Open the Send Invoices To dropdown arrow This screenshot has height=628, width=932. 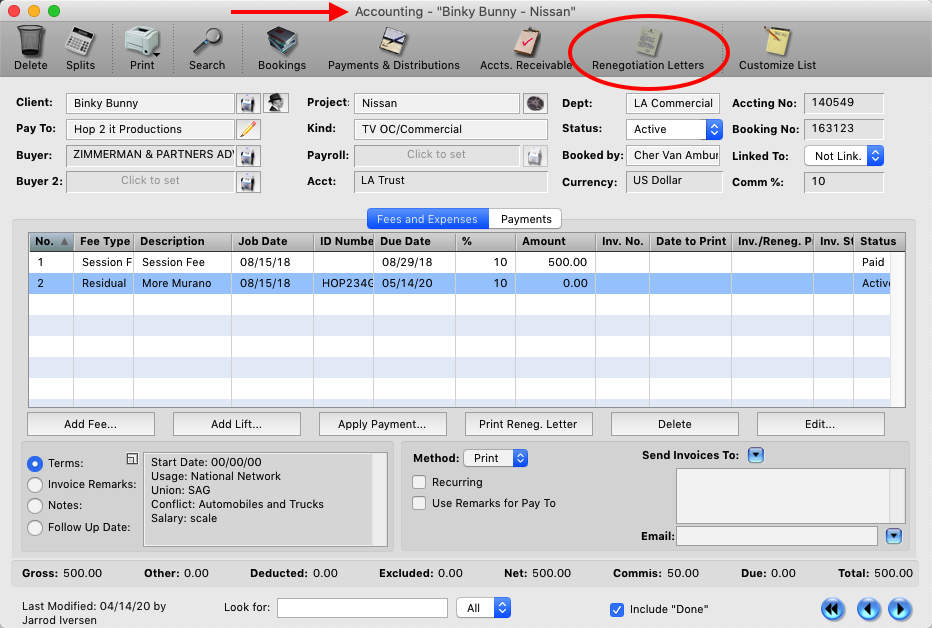[x=755, y=455]
